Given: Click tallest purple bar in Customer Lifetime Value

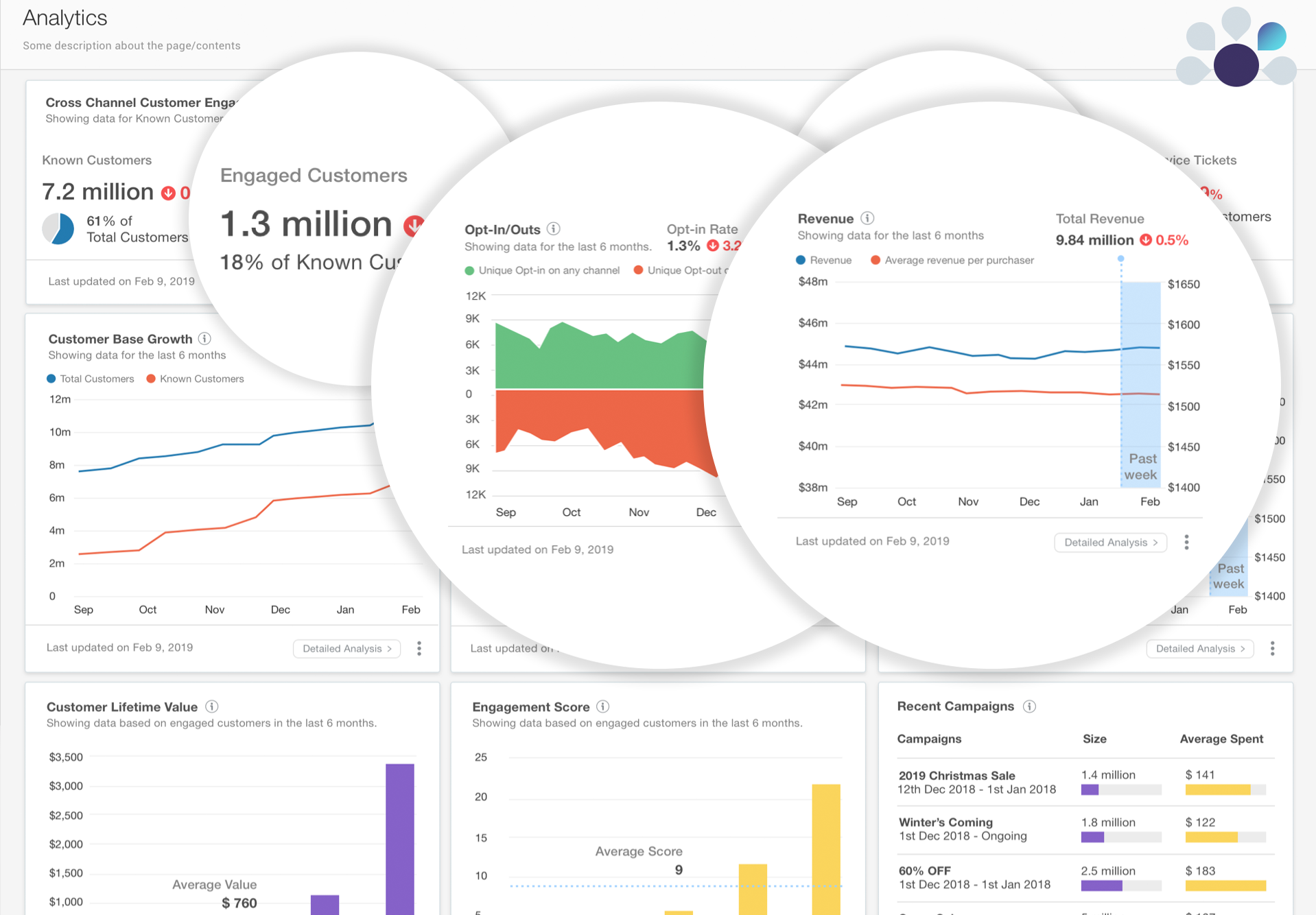Looking at the screenshot, I should coord(400,839).
